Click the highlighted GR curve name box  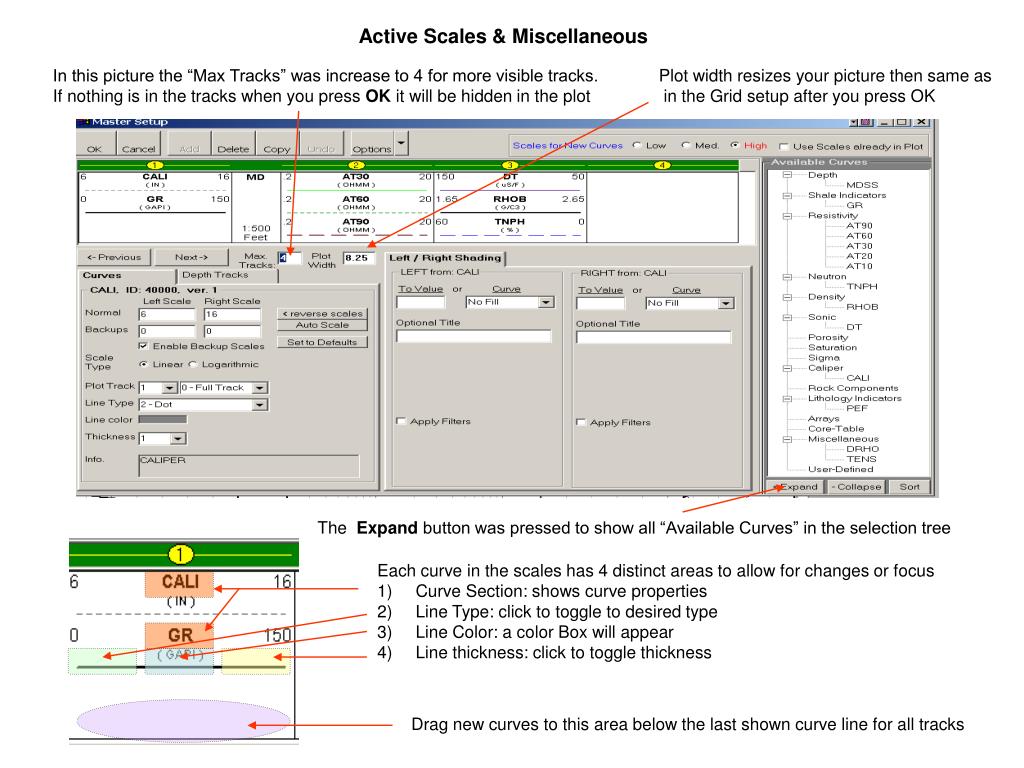point(180,635)
